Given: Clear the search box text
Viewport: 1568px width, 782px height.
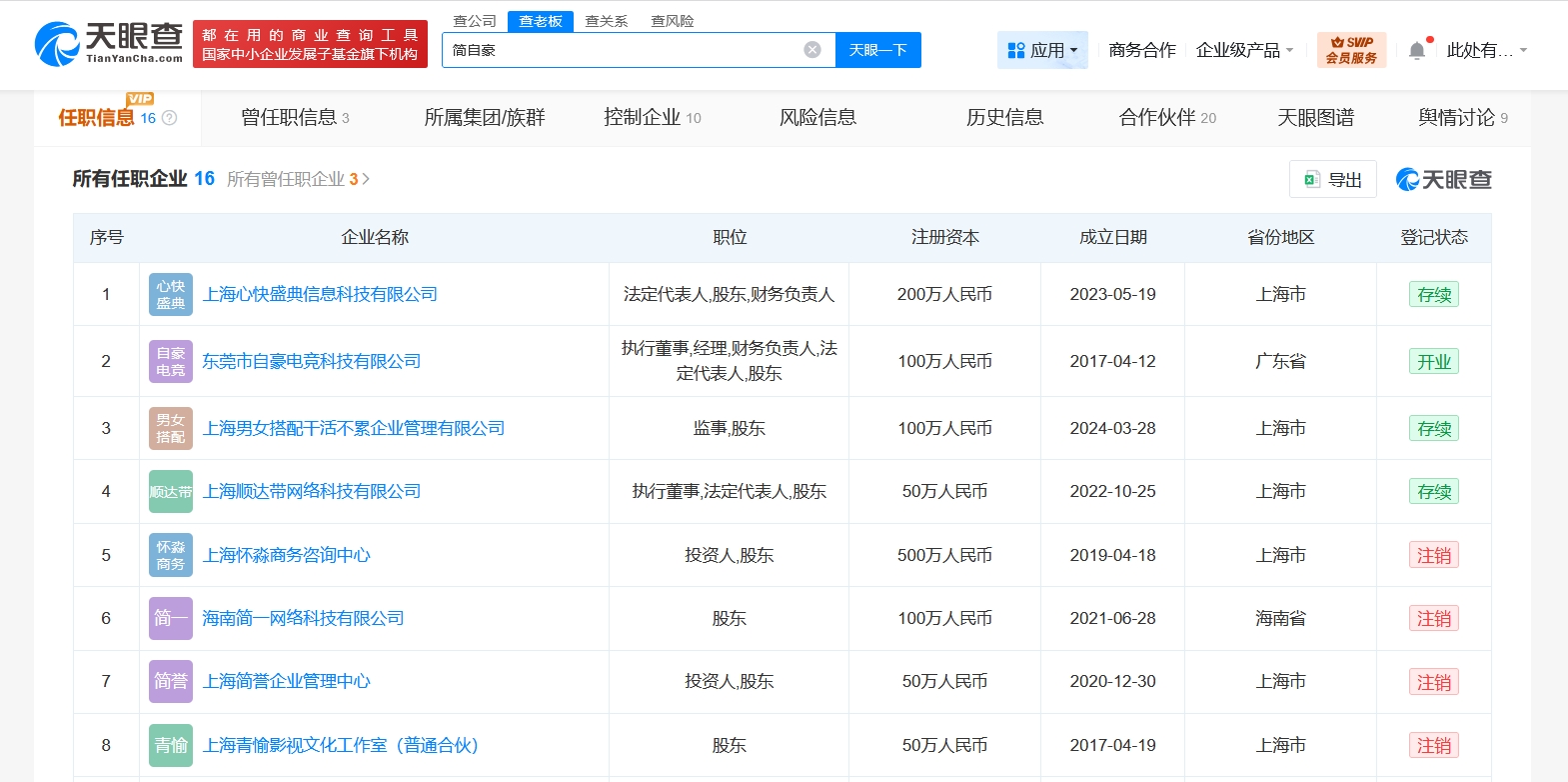Looking at the screenshot, I should (812, 50).
